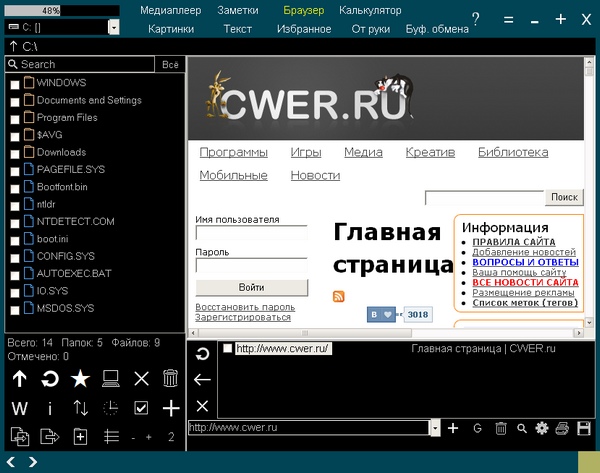
Task: Click the Имя пользователя input field
Action: pyautogui.click(x=251, y=234)
